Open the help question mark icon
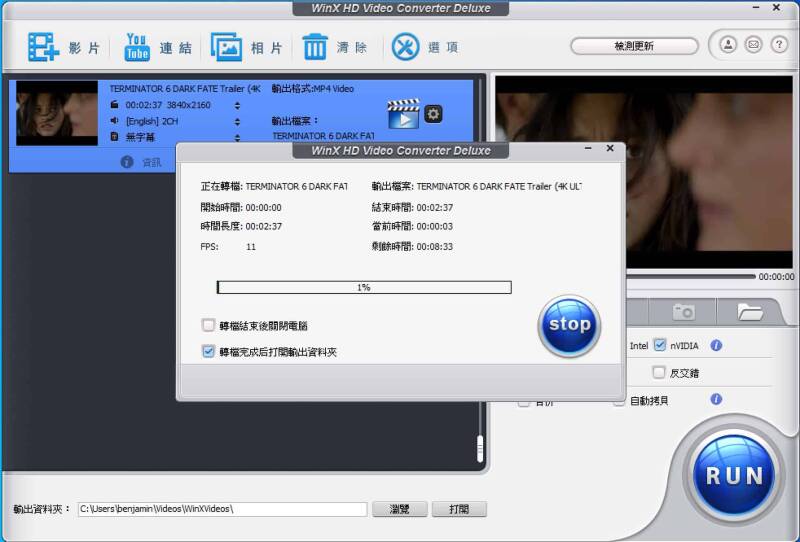Image resolution: width=800 pixels, height=542 pixels. pos(779,45)
